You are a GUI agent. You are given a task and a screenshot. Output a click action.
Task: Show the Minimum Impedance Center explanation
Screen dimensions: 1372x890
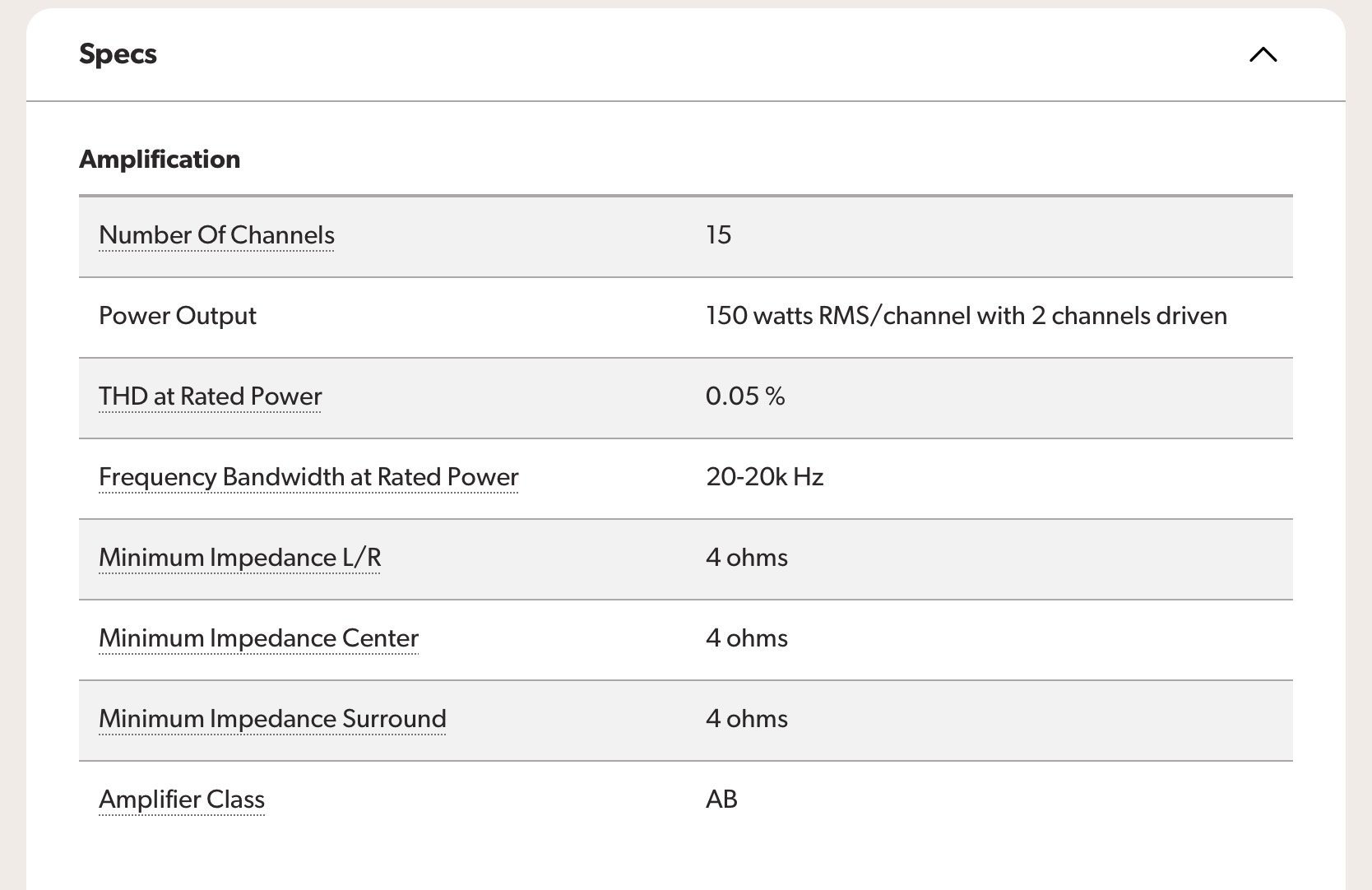258,638
